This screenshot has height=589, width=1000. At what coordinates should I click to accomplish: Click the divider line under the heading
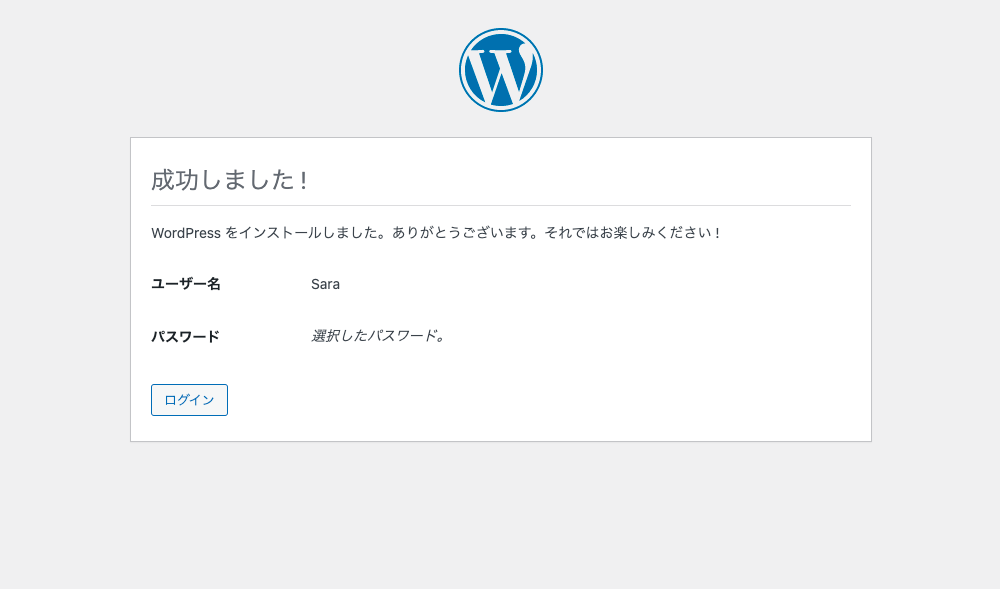pyautogui.click(x=501, y=205)
